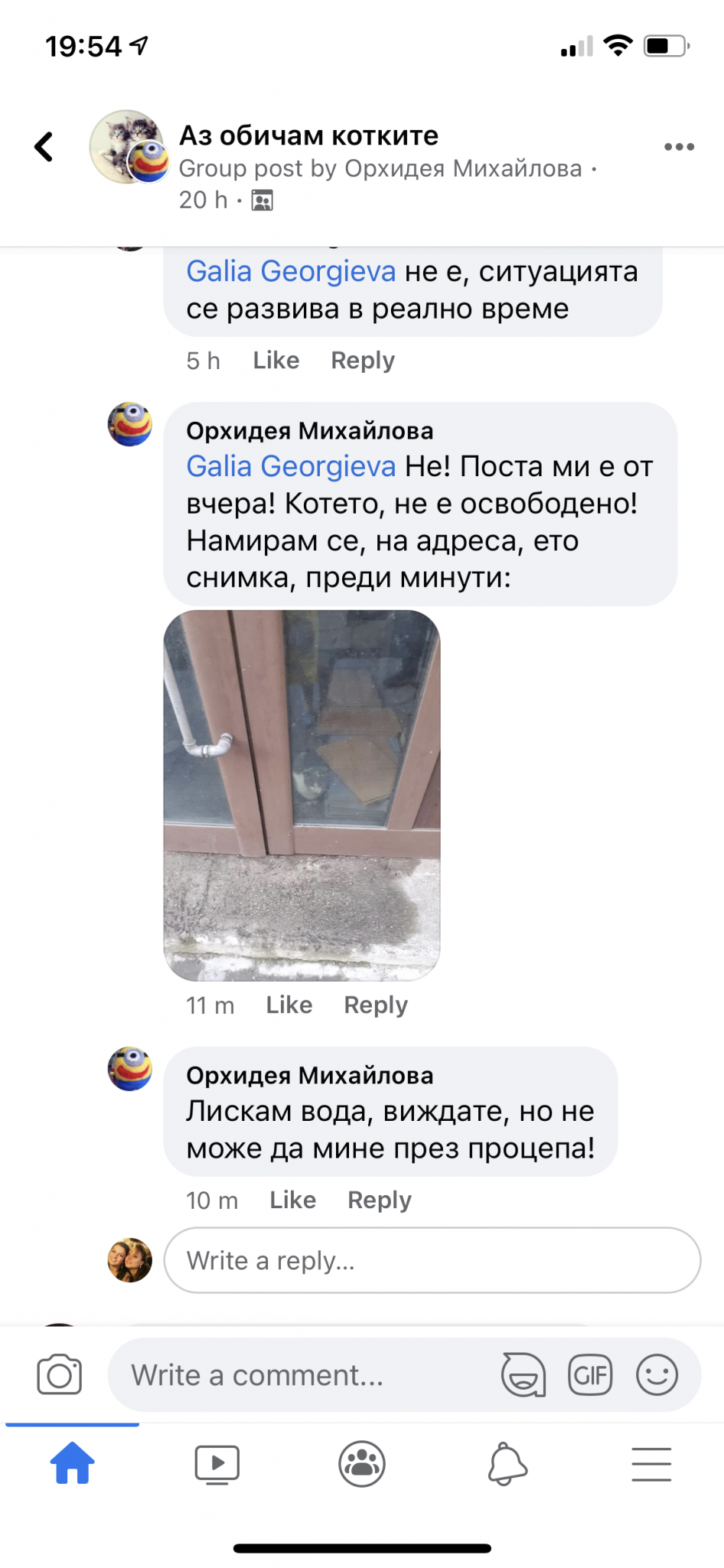The height and width of the screenshot is (1568, 724).
Task: Open the GIF picker
Action: [x=590, y=1375]
